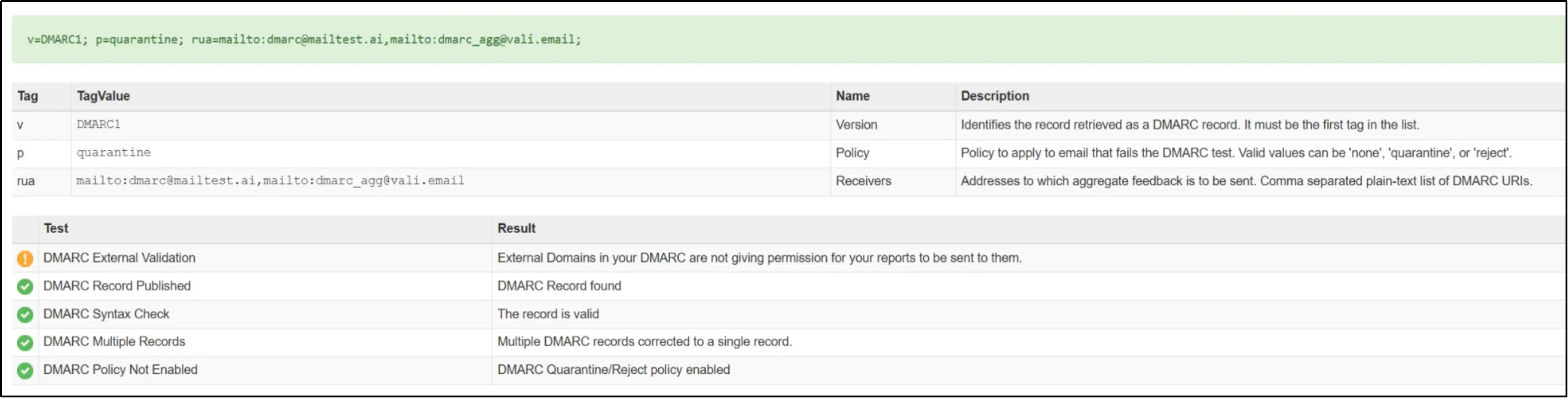The width and height of the screenshot is (1568, 398).
Task: Click the quarantine tag value
Action: pos(113,153)
